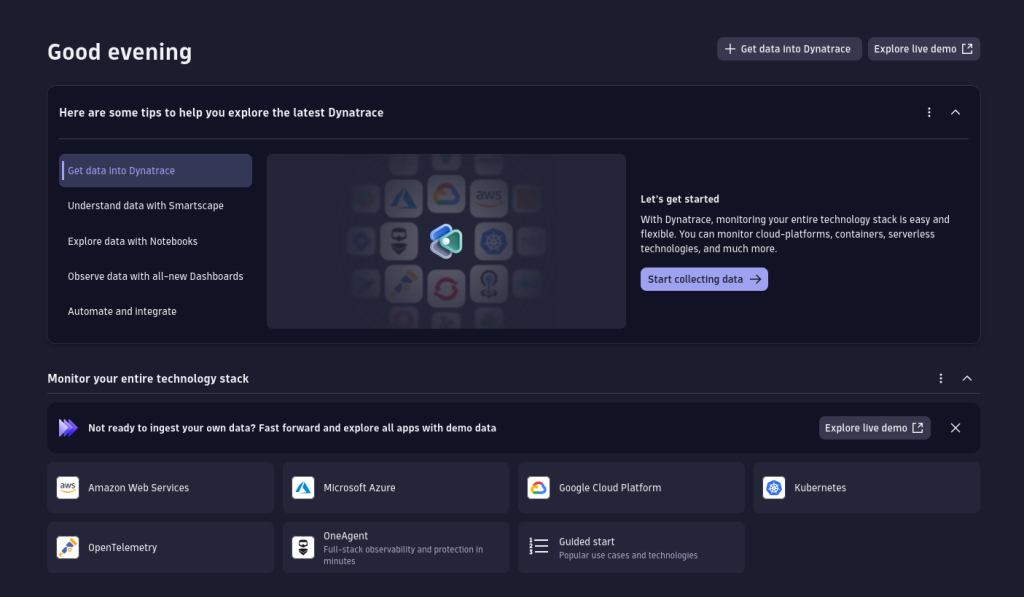Screen dimensions: 1024x597
Task: Open the OneAgent card title
Action: [345, 536]
